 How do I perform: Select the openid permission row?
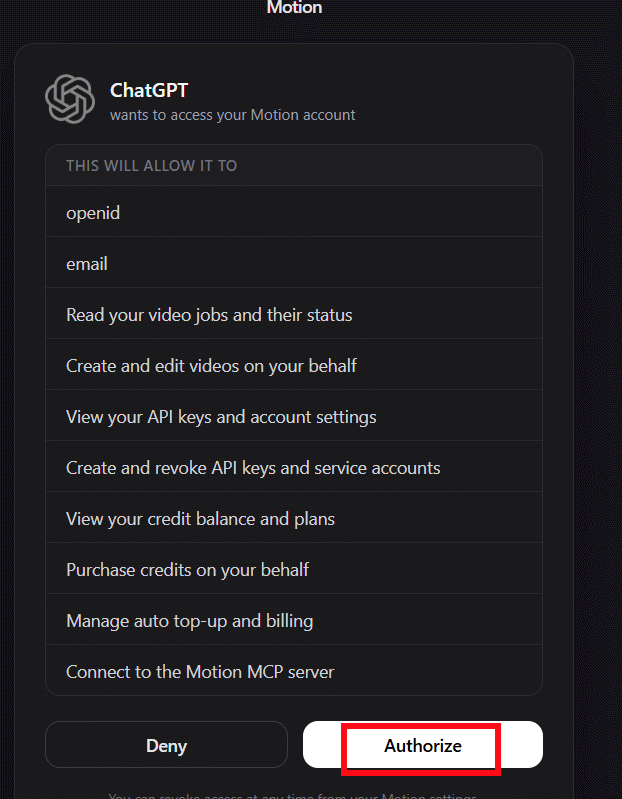(x=294, y=211)
